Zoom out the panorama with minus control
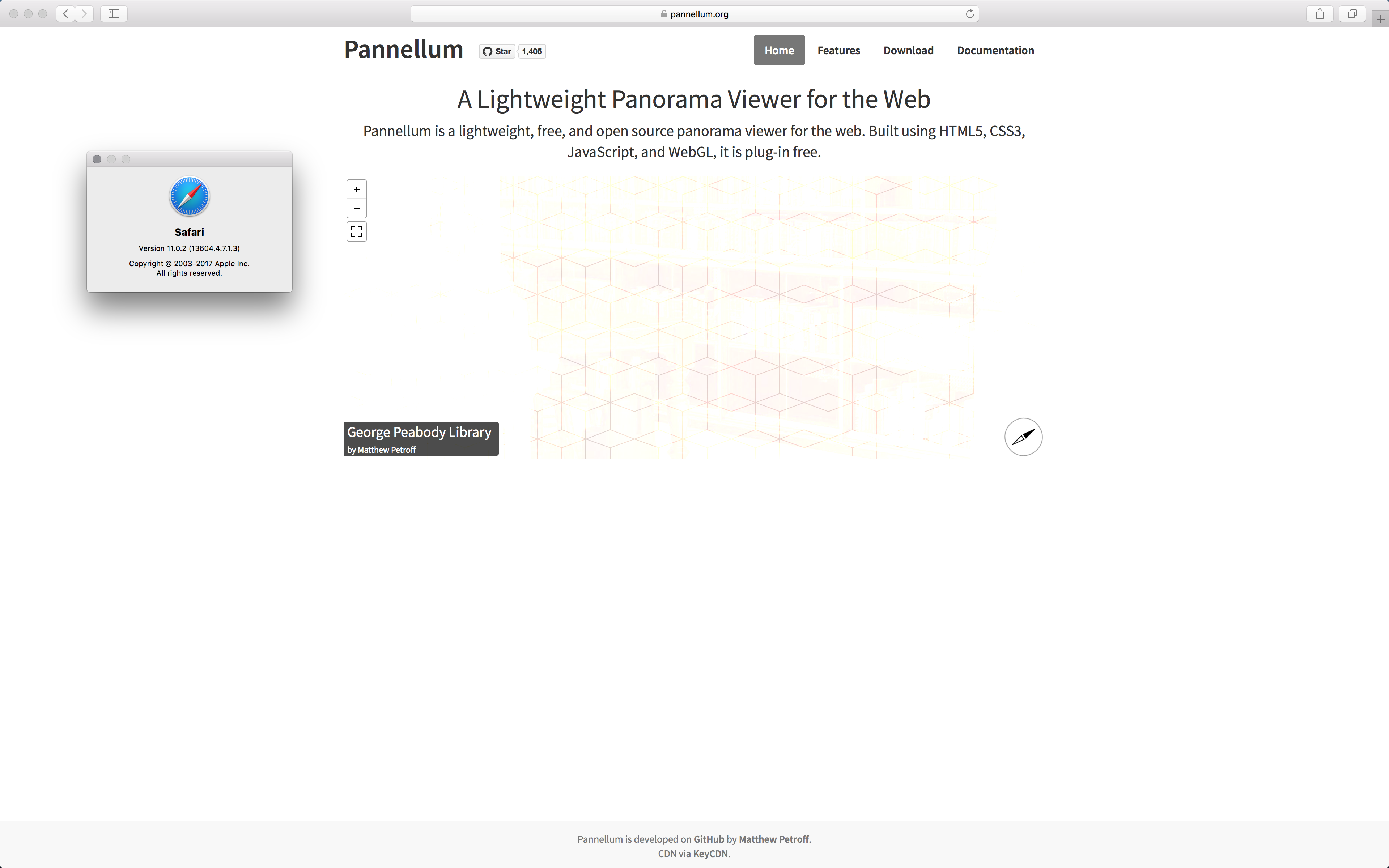This screenshot has height=868, width=1389. point(356,208)
